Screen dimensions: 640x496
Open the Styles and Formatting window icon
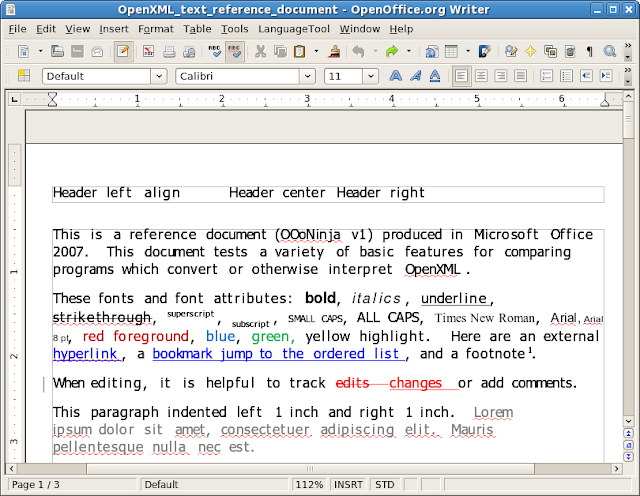[24, 76]
